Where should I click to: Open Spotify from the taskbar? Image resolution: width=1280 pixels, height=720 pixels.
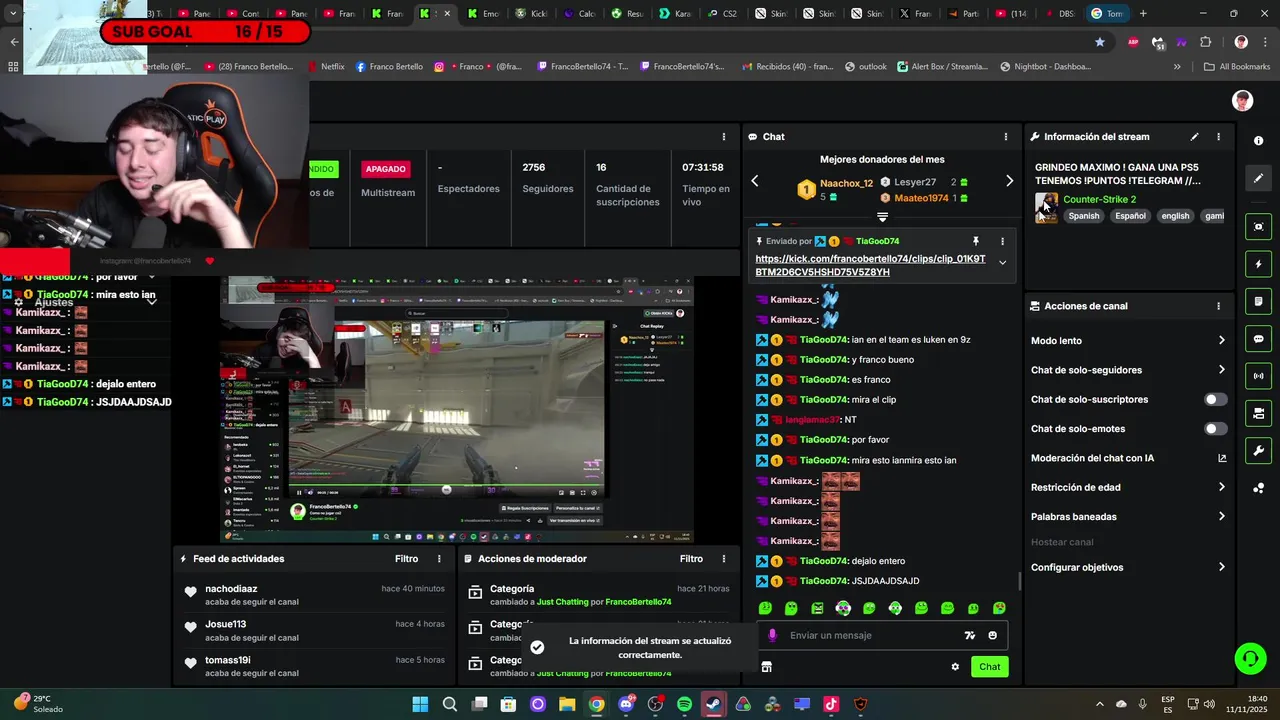pos(684,704)
